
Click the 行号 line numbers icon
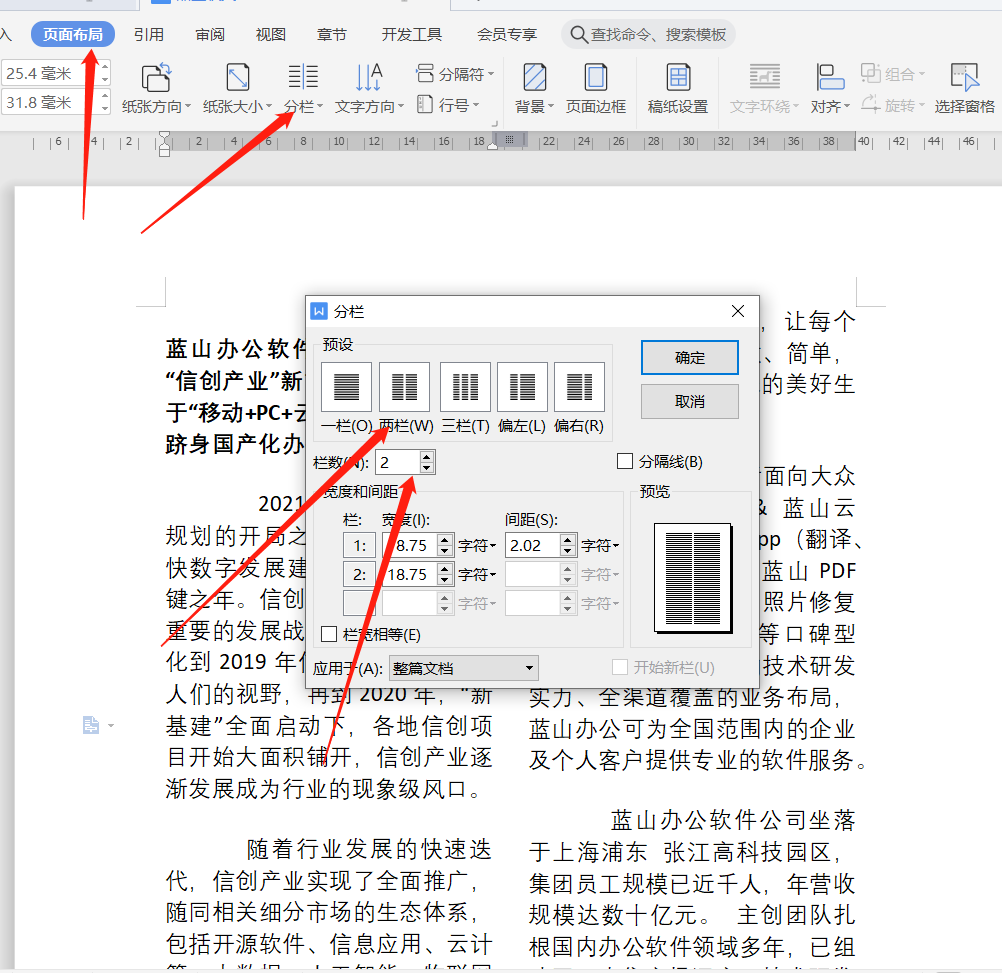click(424, 103)
